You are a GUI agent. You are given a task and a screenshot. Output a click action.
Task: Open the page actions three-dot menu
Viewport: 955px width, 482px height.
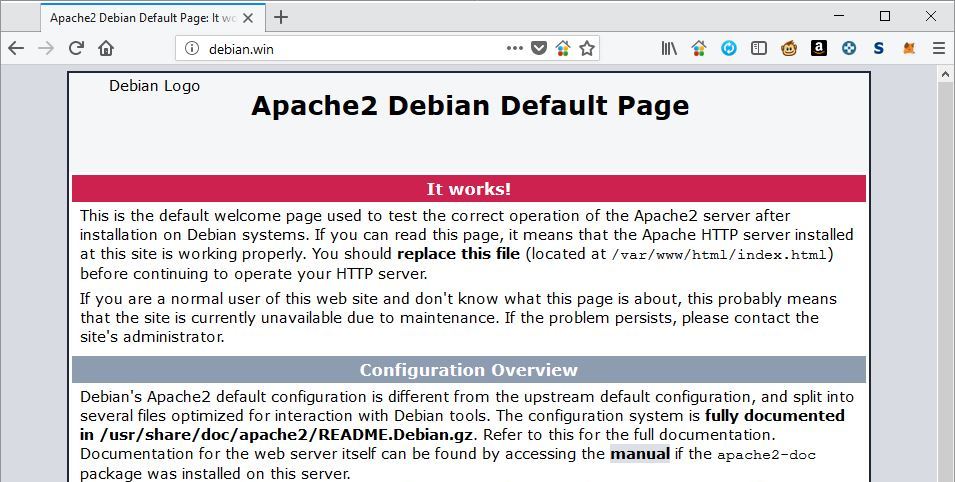click(515, 48)
